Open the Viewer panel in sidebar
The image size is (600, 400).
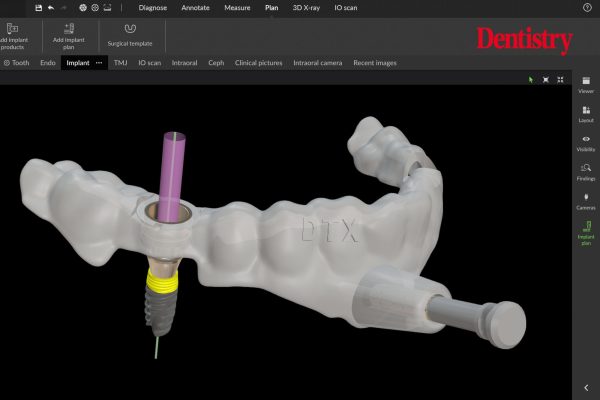click(585, 83)
